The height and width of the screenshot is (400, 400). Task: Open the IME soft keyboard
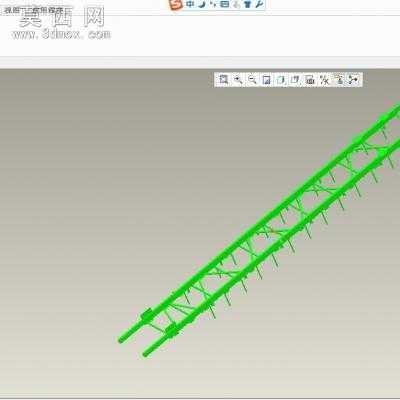[x=225, y=4]
